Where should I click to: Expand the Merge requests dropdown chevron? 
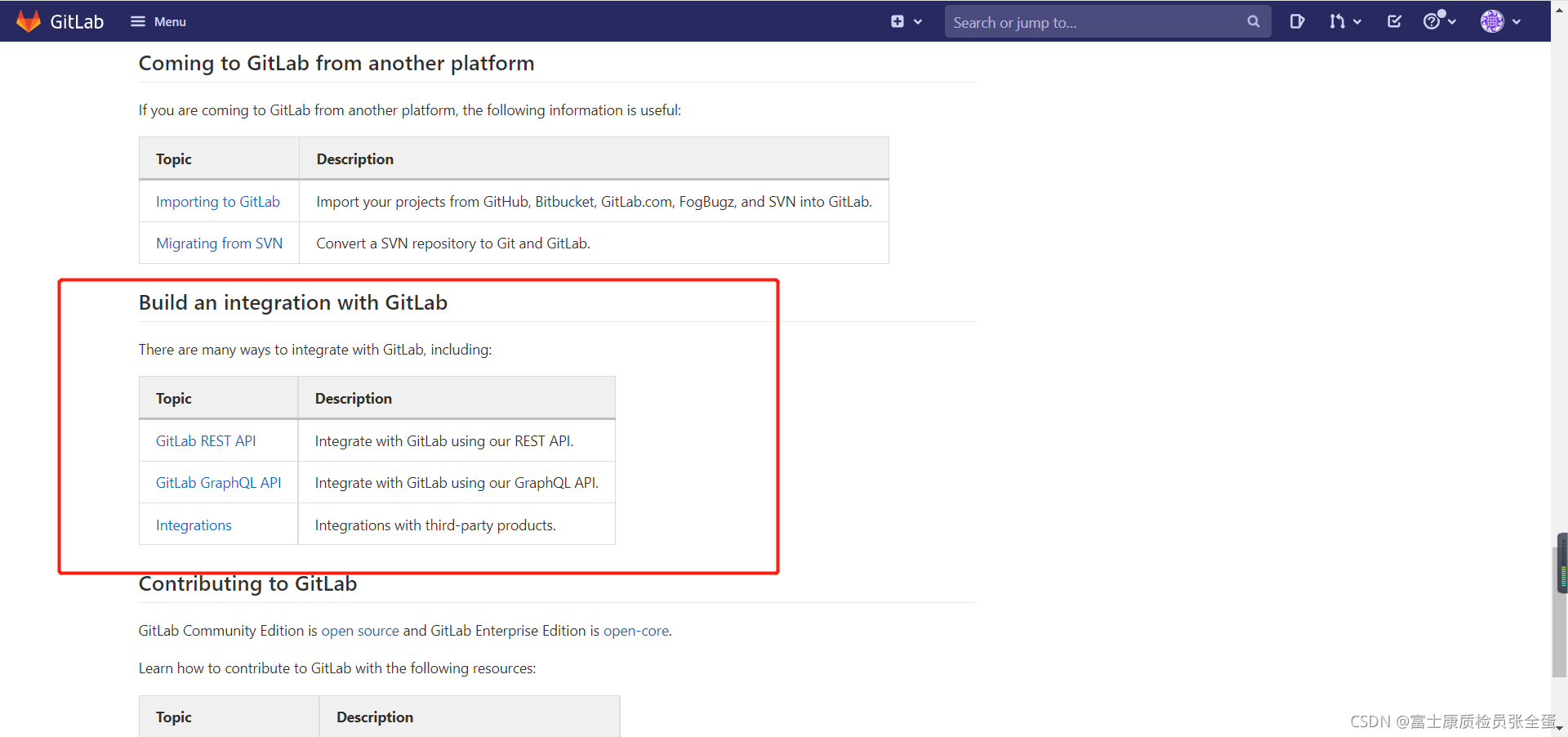[x=1357, y=22]
